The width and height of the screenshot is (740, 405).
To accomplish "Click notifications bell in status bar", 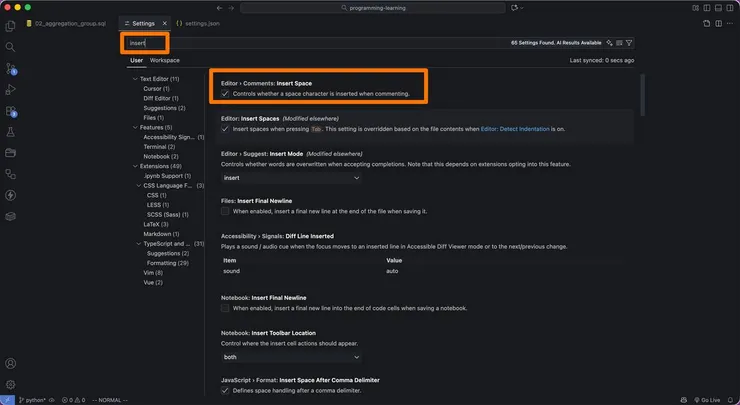I will [x=730, y=400].
